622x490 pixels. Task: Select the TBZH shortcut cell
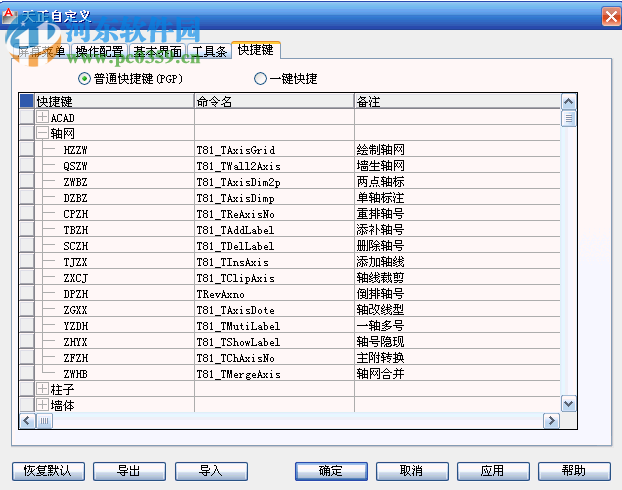114,230
